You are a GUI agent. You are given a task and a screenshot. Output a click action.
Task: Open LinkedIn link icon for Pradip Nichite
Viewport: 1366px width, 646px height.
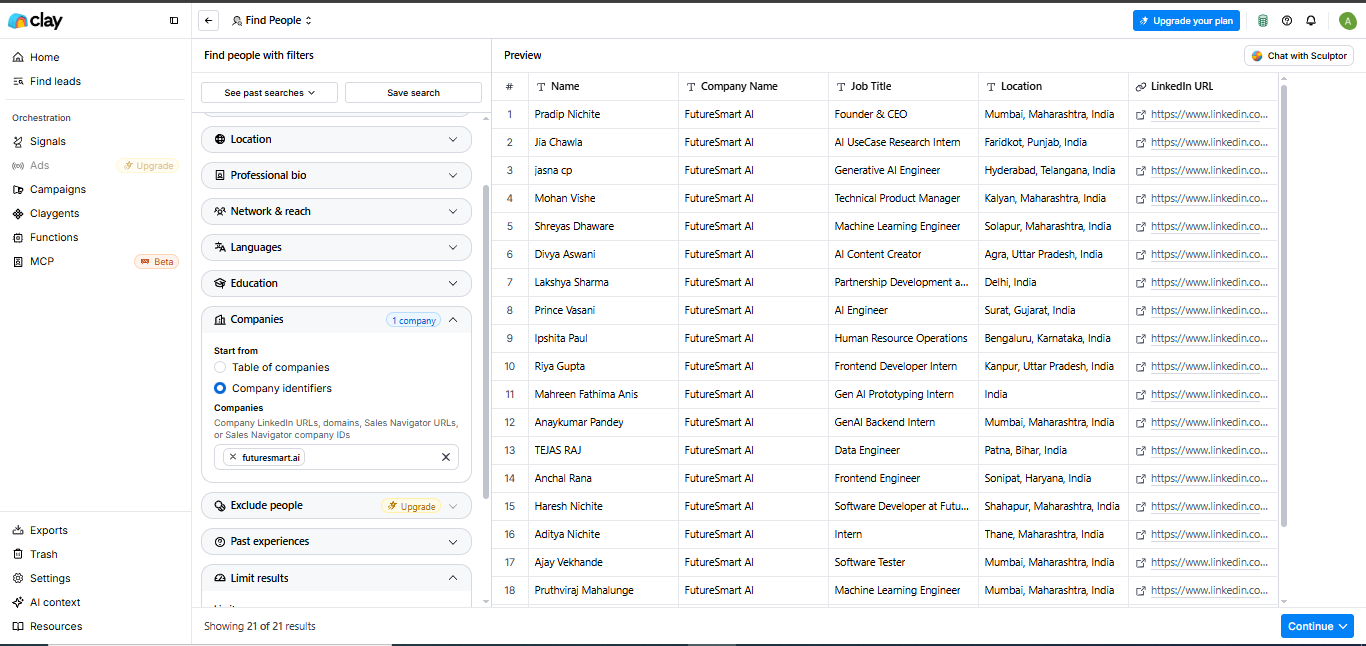tap(1141, 114)
